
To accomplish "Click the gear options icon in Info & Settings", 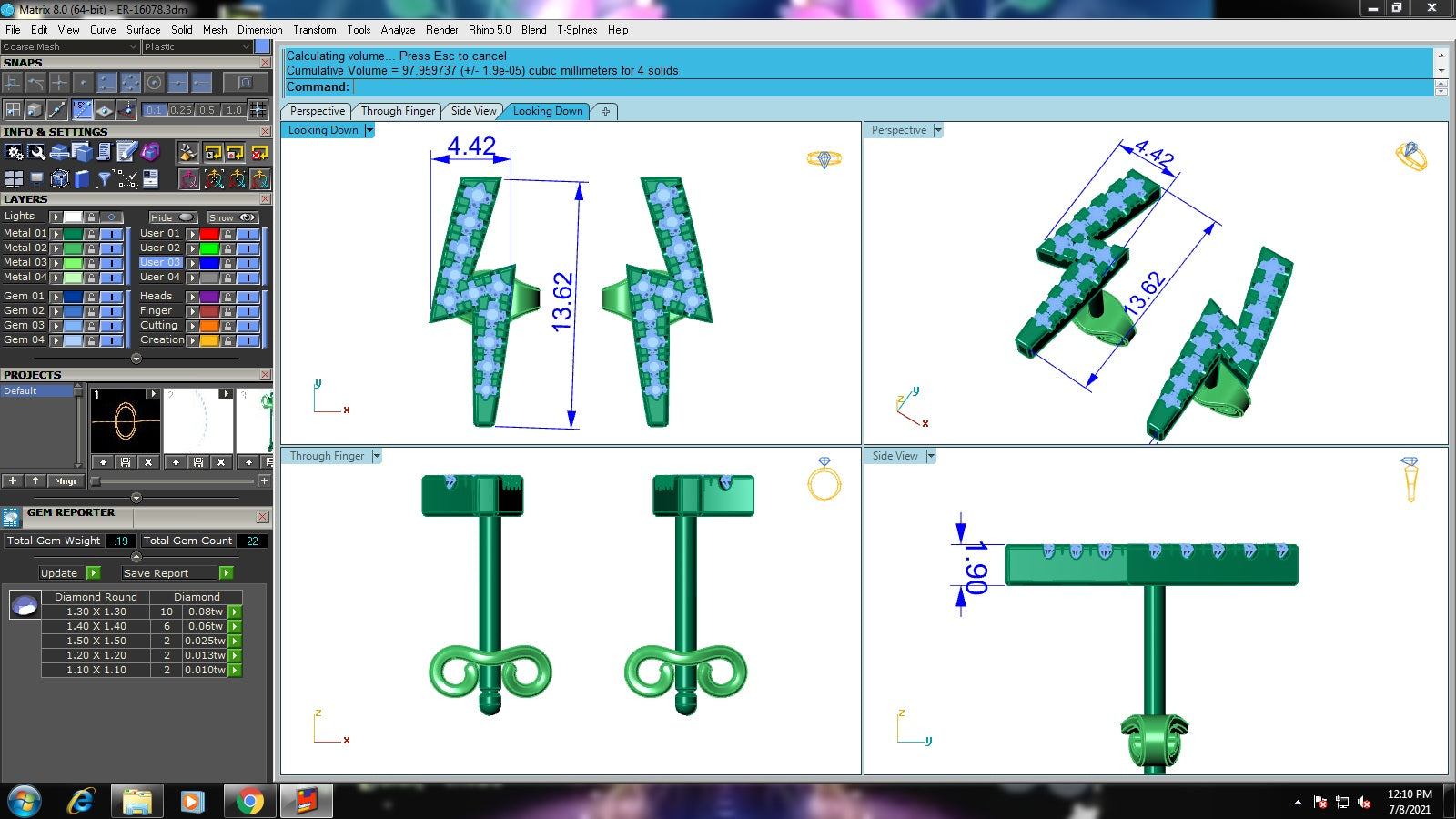I will [14, 152].
